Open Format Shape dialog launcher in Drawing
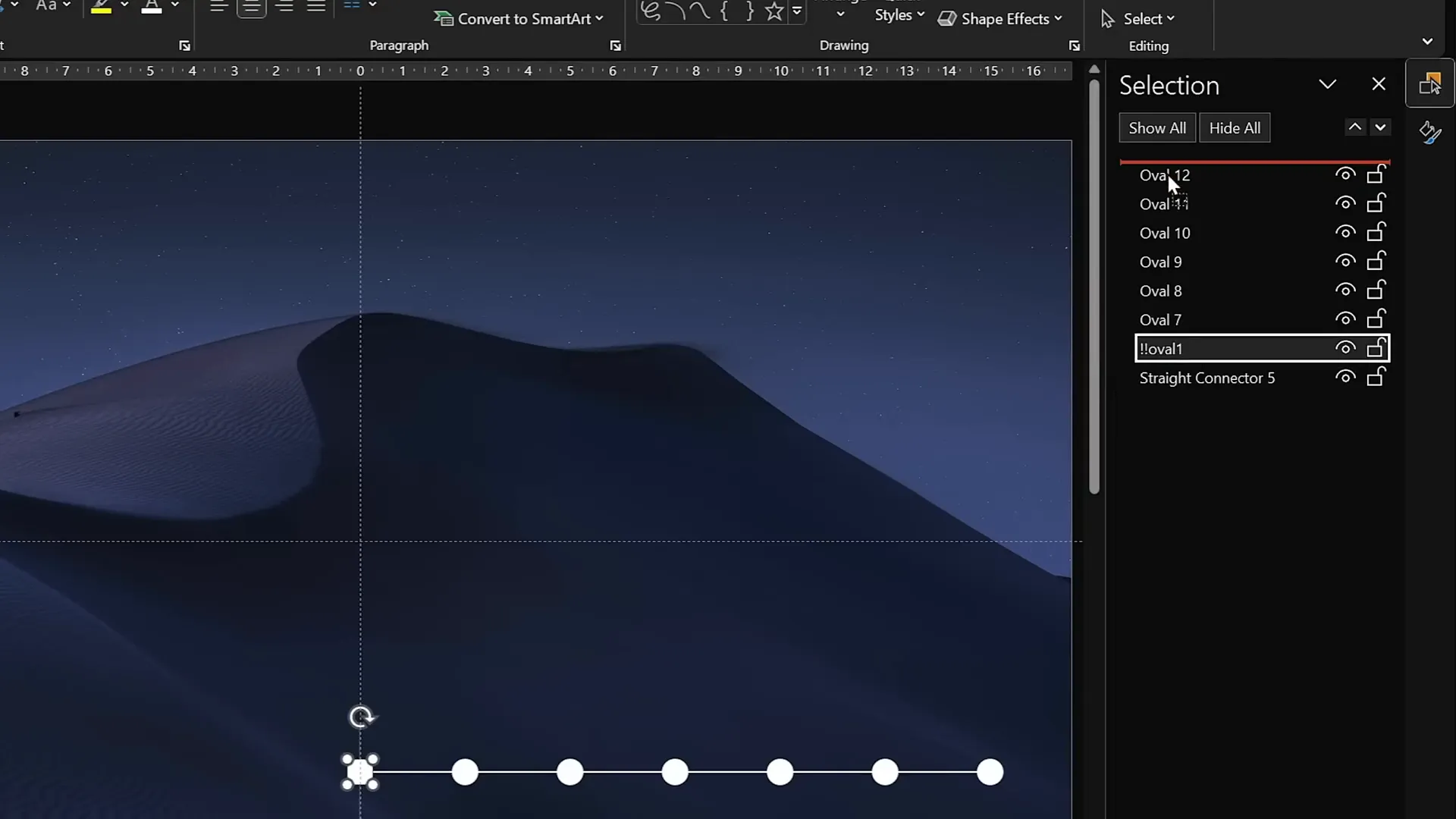This screenshot has width=1456, height=819. pyautogui.click(x=1075, y=46)
